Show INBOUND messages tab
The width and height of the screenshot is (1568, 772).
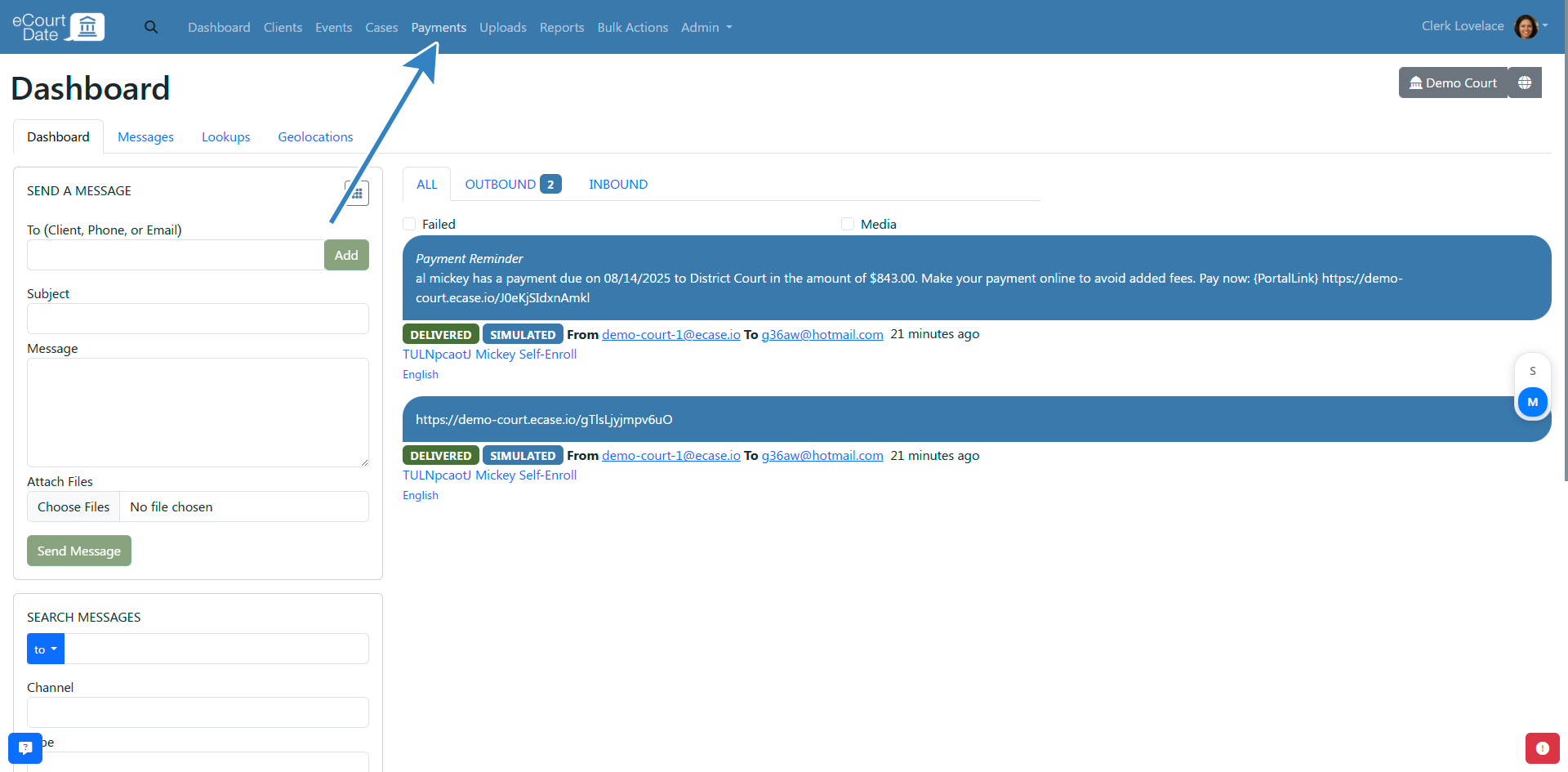tap(618, 184)
